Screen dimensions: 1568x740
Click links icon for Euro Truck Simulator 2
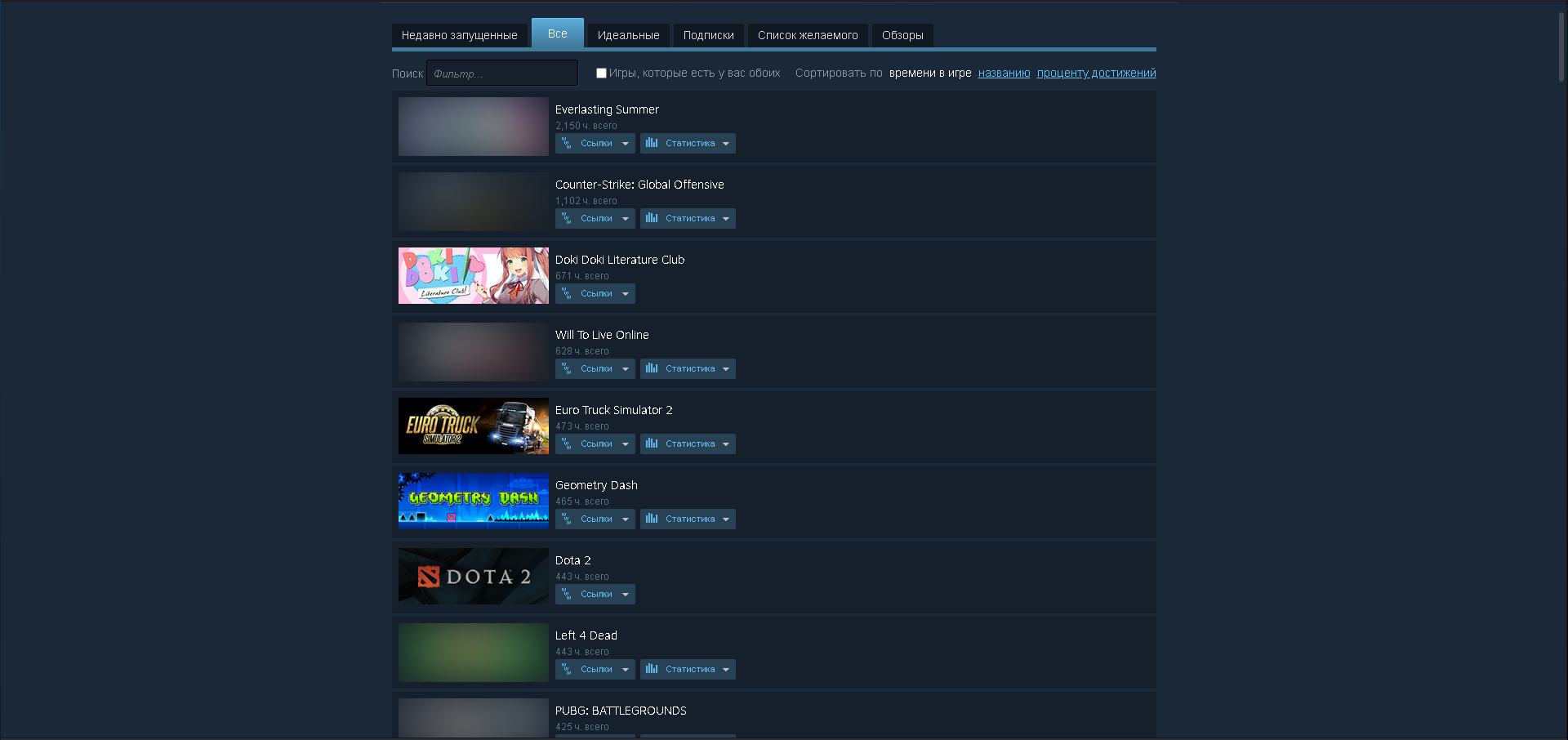[567, 444]
